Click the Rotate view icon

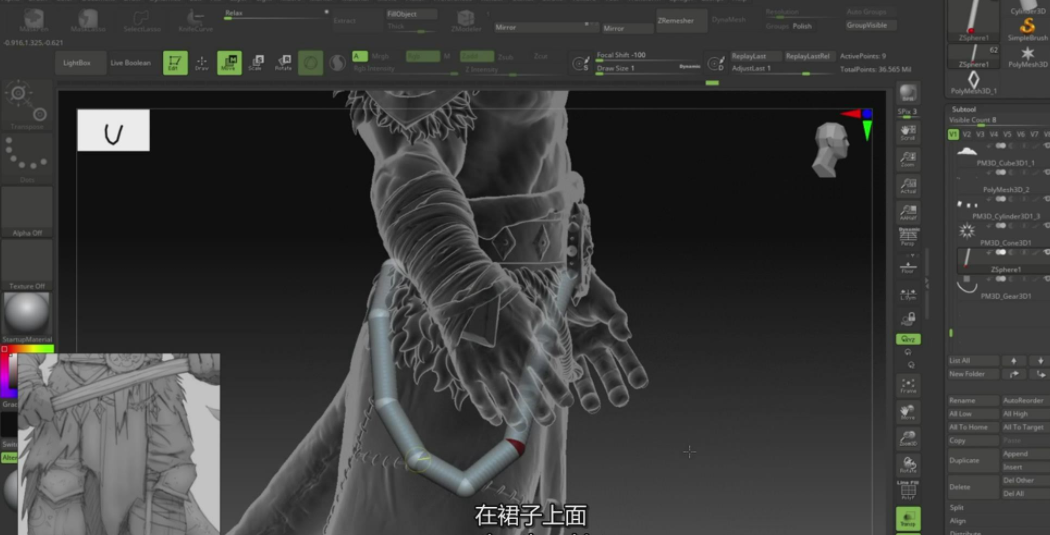908,465
